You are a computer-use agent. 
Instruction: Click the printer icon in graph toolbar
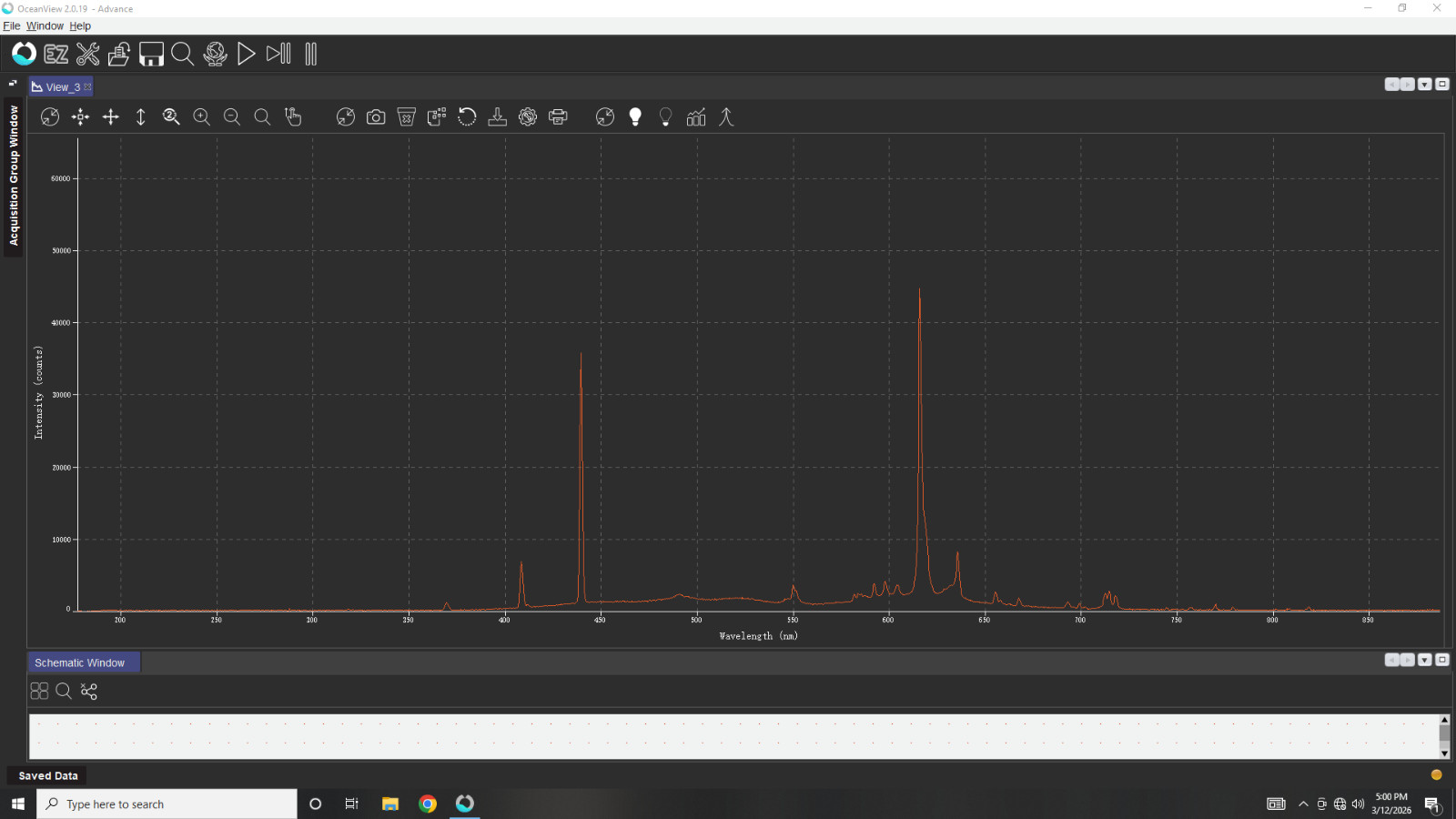(x=558, y=117)
